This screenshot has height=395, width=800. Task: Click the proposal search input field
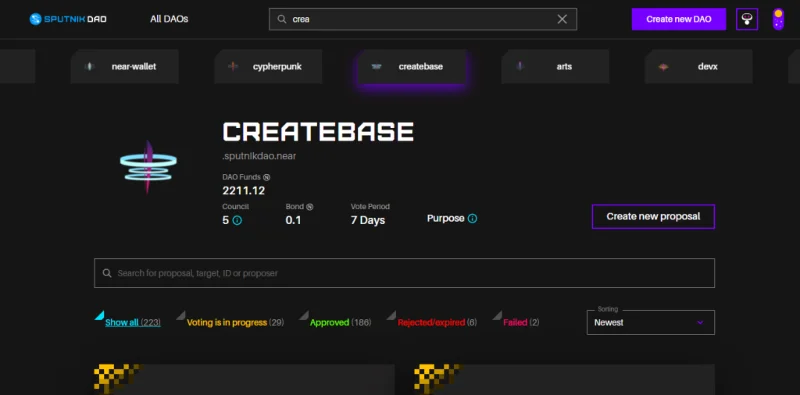click(x=404, y=273)
